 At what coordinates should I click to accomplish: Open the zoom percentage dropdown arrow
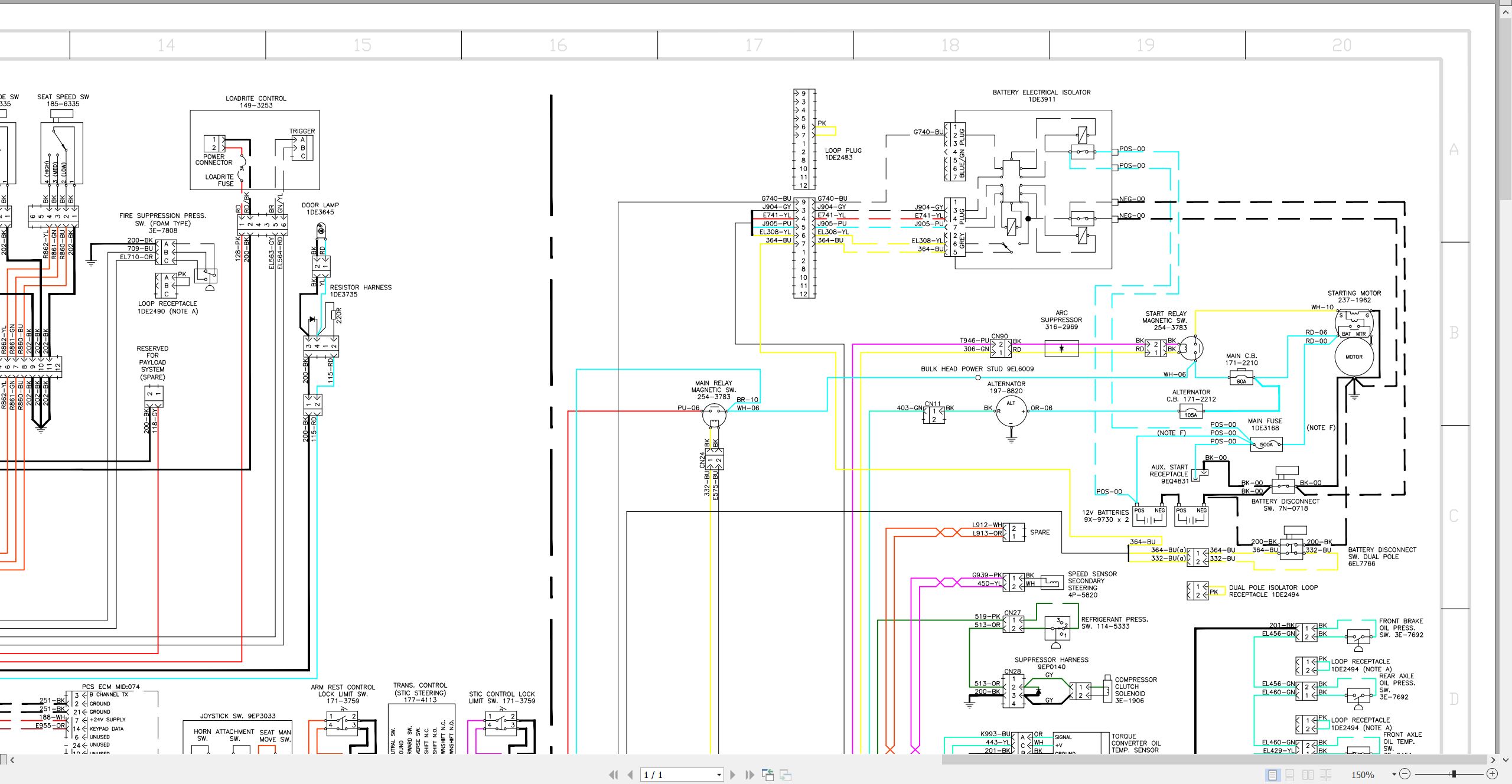tap(1394, 775)
